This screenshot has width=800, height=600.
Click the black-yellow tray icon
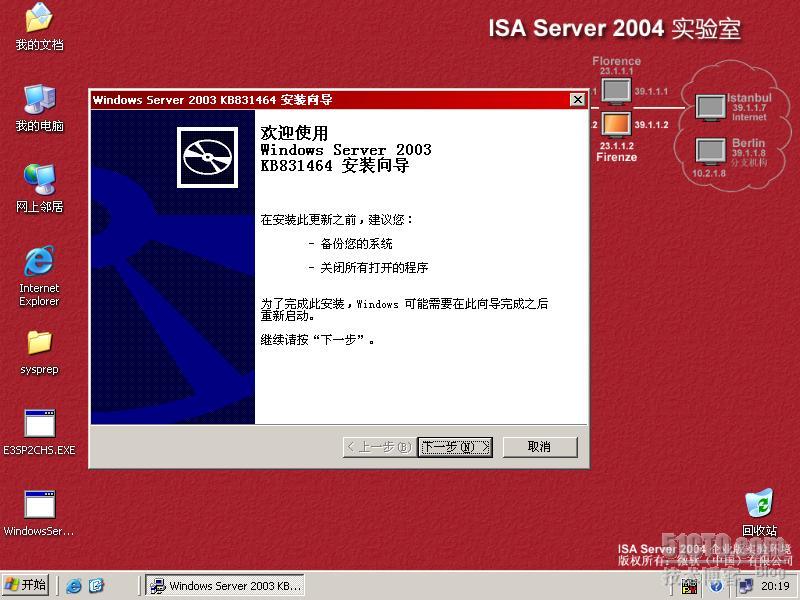click(689, 586)
